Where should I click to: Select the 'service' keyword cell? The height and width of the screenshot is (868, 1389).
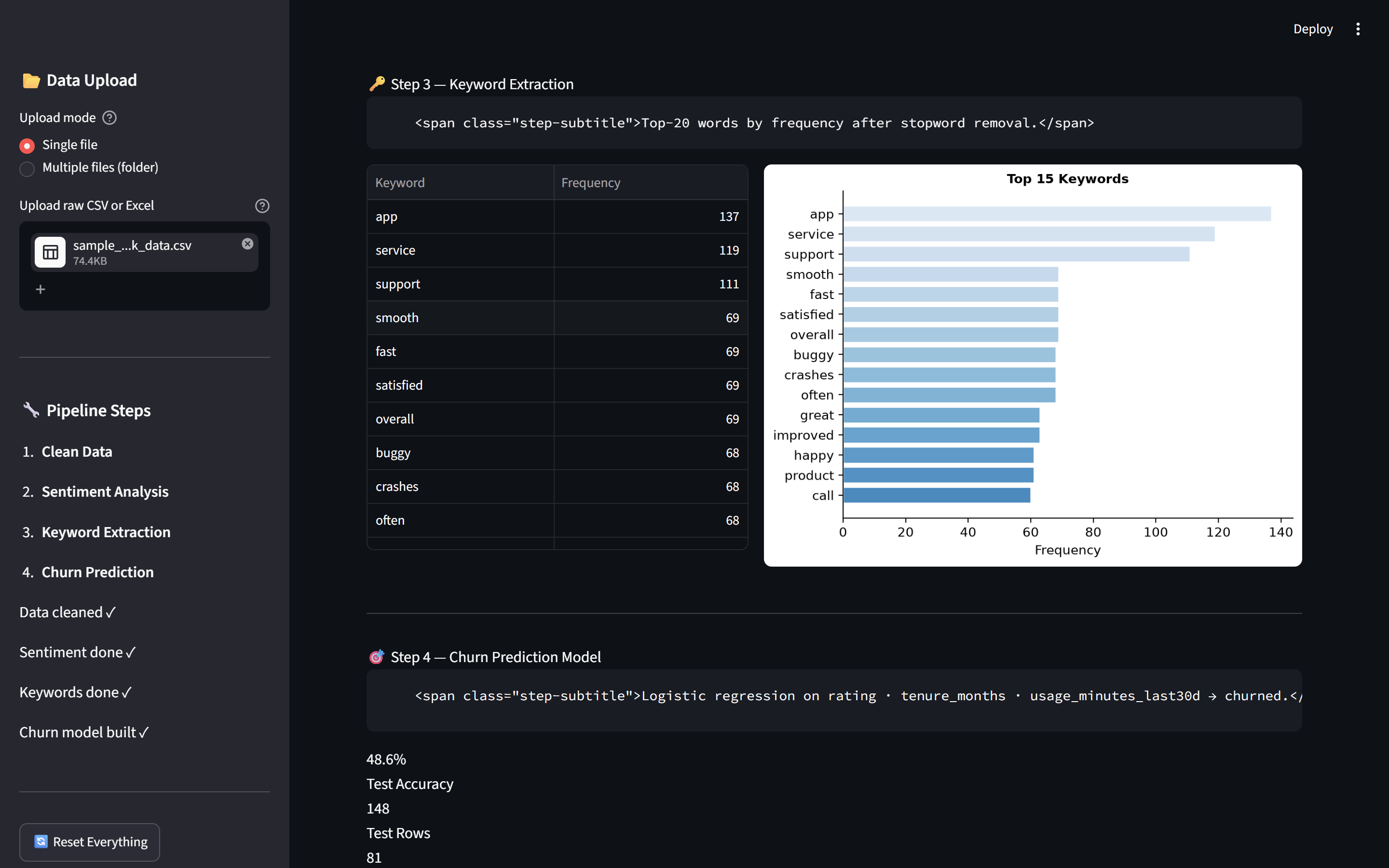(x=460, y=250)
